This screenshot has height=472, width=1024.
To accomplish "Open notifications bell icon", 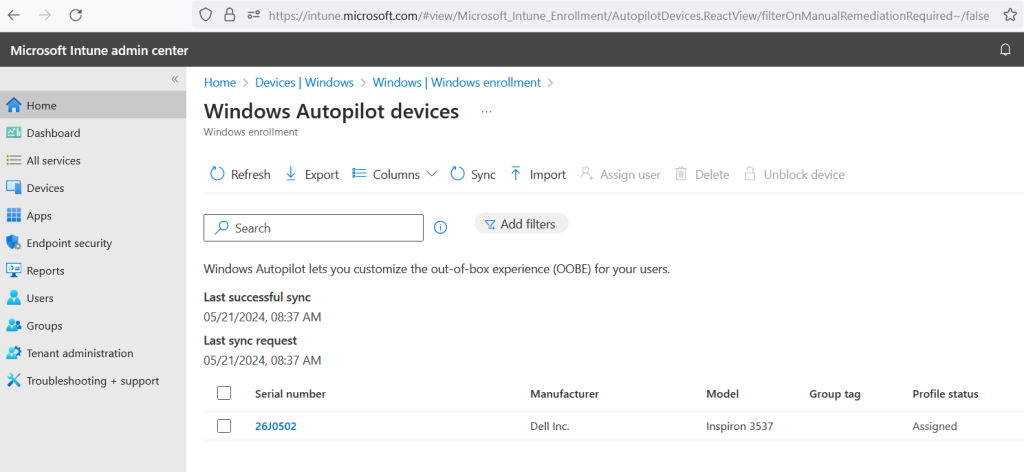I will click(1005, 50).
